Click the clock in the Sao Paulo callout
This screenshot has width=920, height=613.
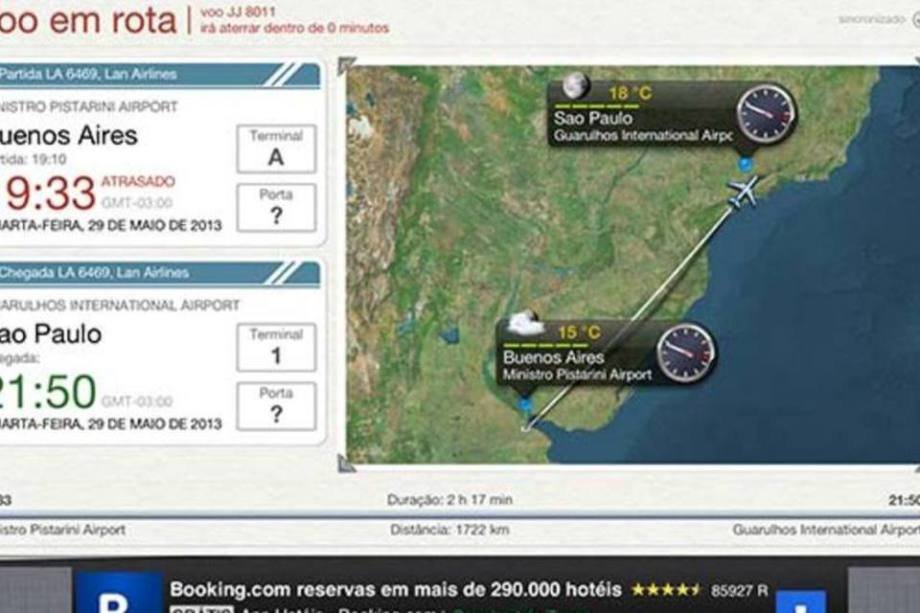[x=765, y=114]
